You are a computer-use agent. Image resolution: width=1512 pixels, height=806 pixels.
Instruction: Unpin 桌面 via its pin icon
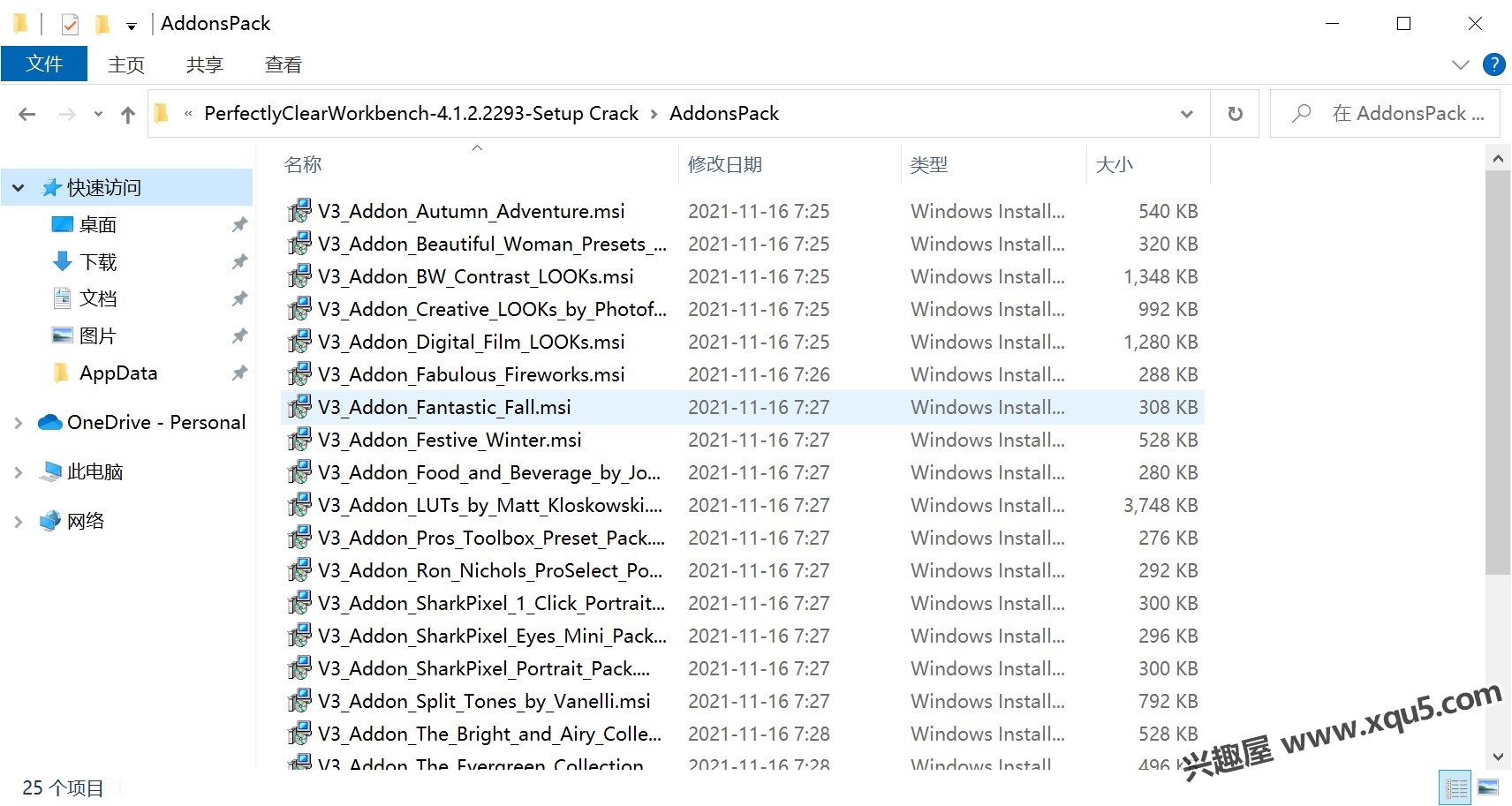point(239,225)
